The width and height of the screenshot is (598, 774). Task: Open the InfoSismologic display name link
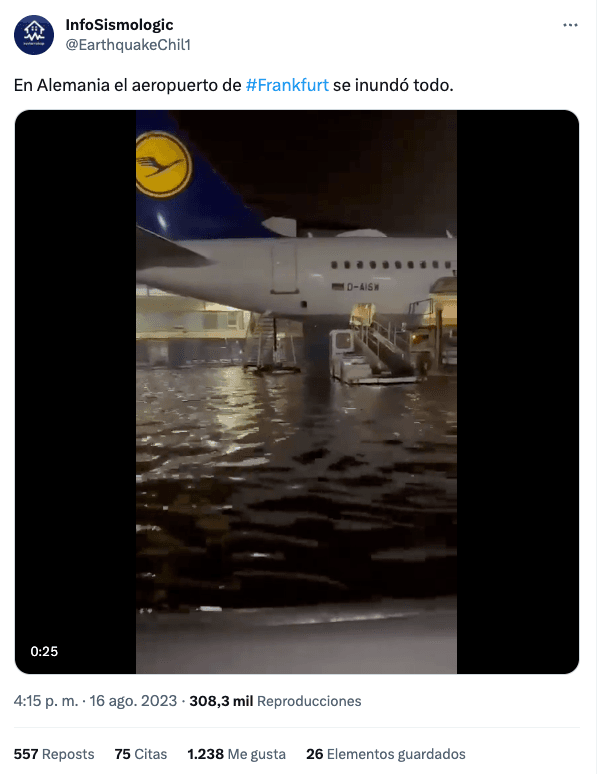[119, 25]
